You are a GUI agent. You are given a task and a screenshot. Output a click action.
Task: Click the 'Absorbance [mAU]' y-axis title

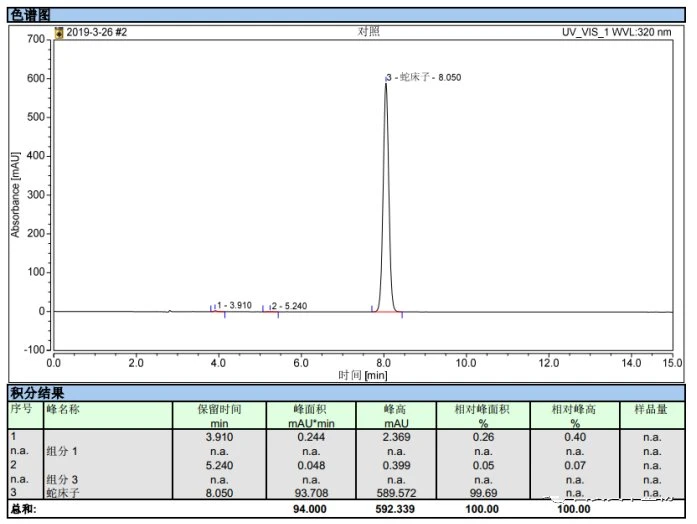tap(15, 195)
